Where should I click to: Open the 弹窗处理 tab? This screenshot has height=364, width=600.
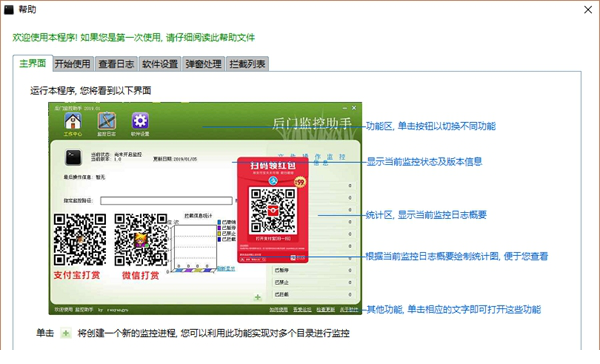[204, 64]
